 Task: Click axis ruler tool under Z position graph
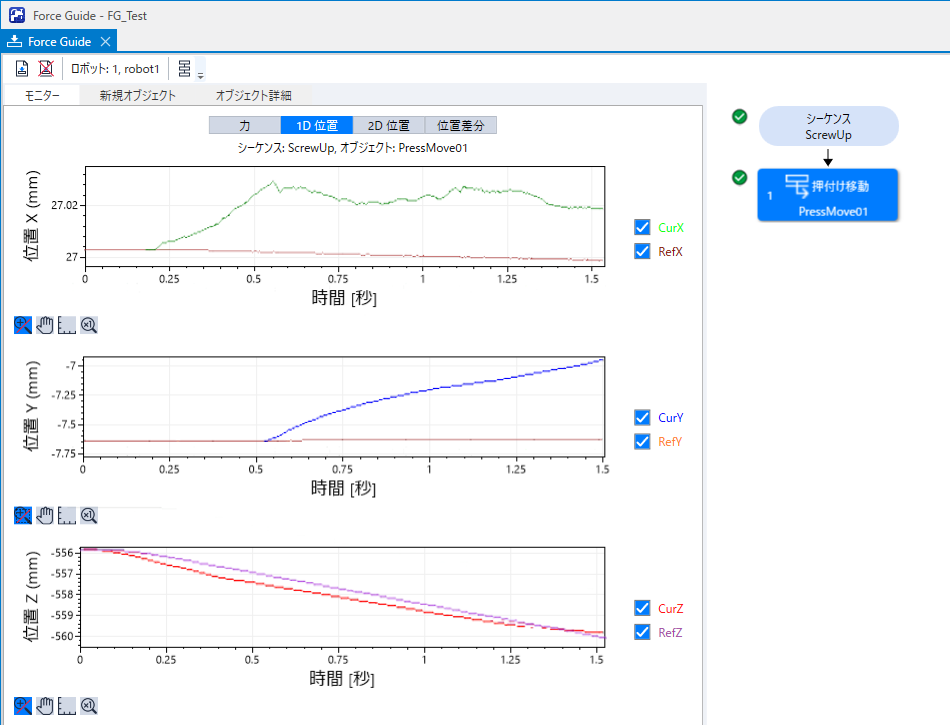pyautogui.click(x=67, y=706)
